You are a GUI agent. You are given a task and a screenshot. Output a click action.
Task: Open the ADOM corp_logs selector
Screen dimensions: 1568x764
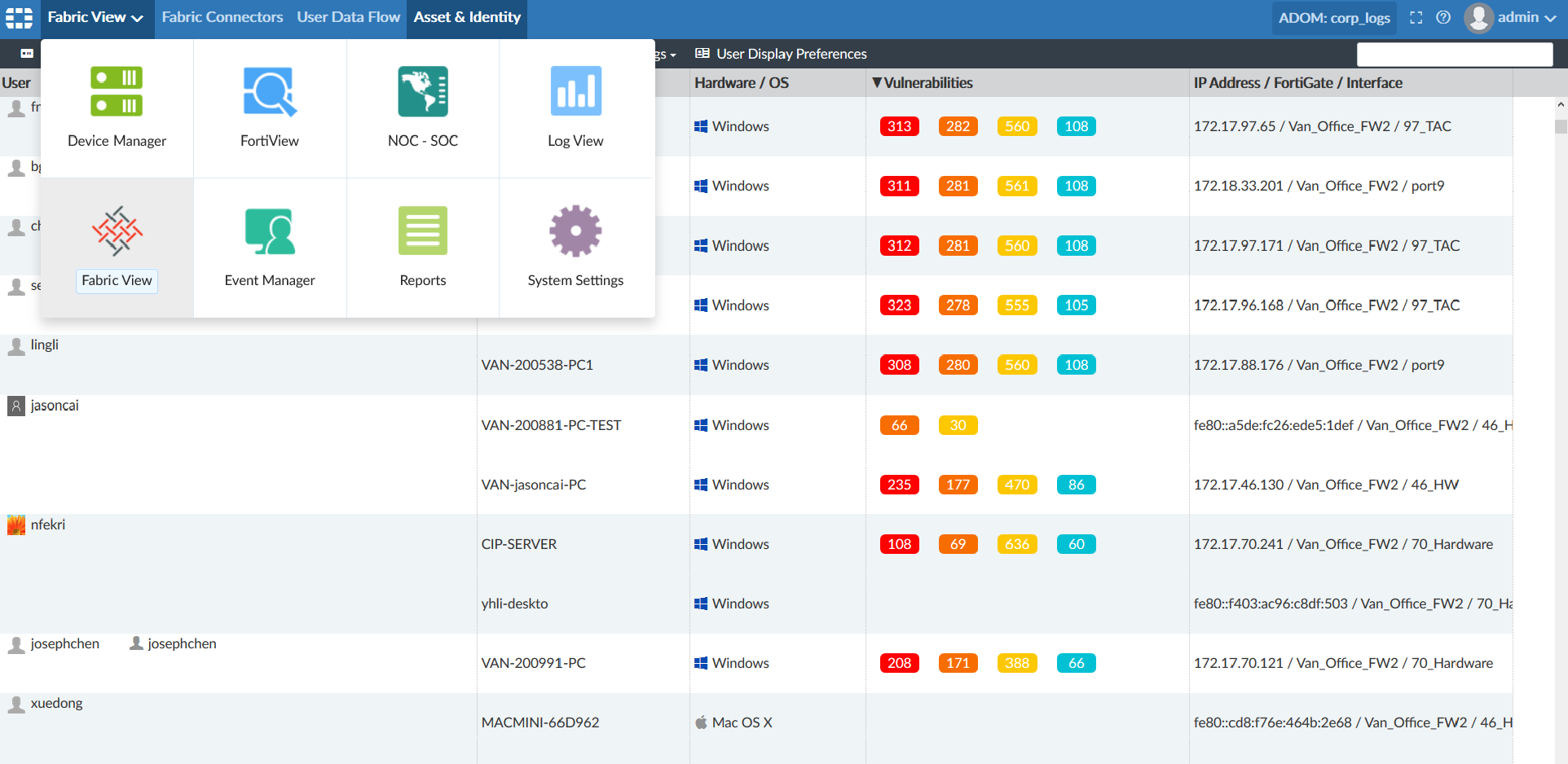tap(1333, 17)
